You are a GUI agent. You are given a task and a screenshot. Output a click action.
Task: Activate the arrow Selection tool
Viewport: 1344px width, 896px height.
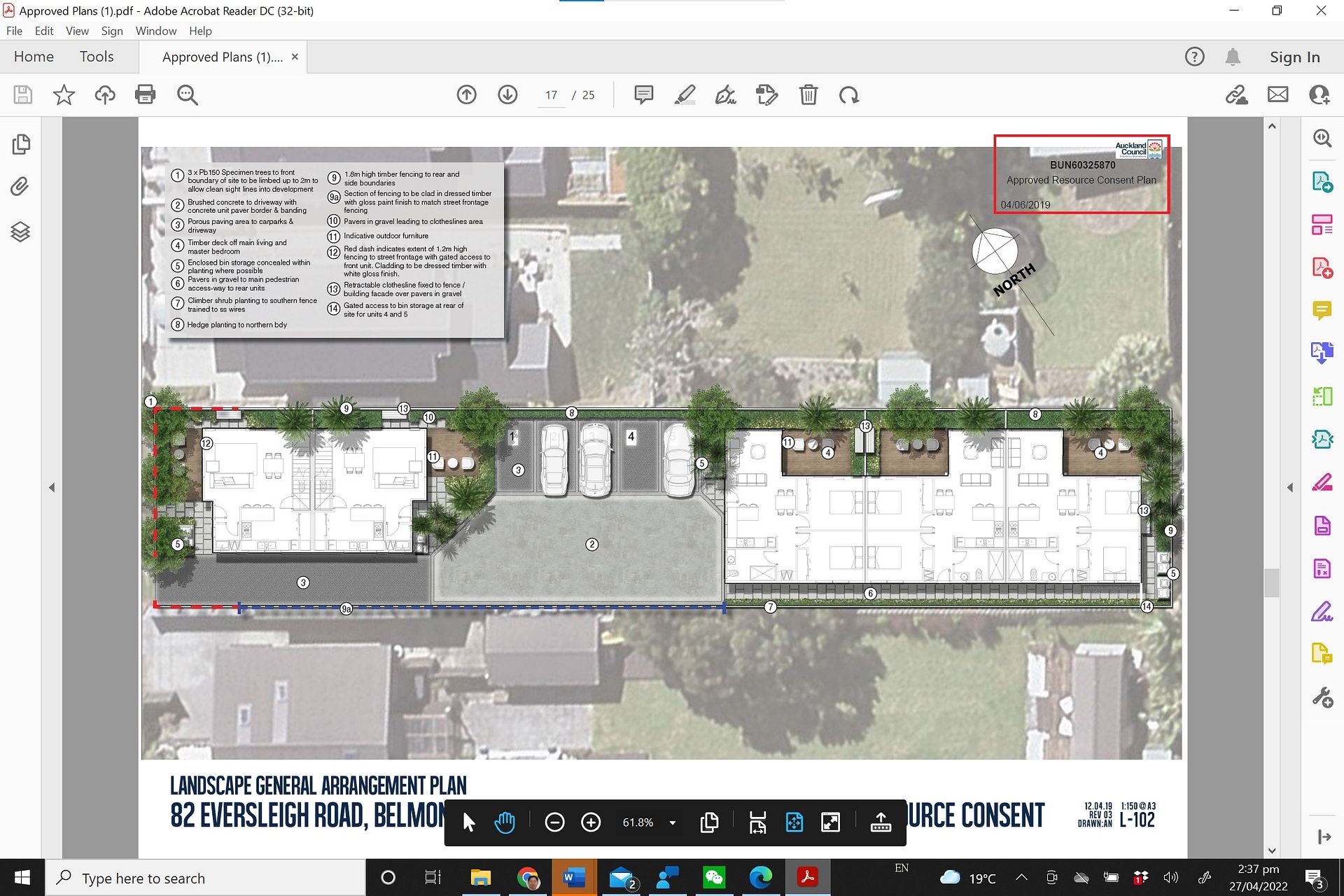tap(469, 822)
